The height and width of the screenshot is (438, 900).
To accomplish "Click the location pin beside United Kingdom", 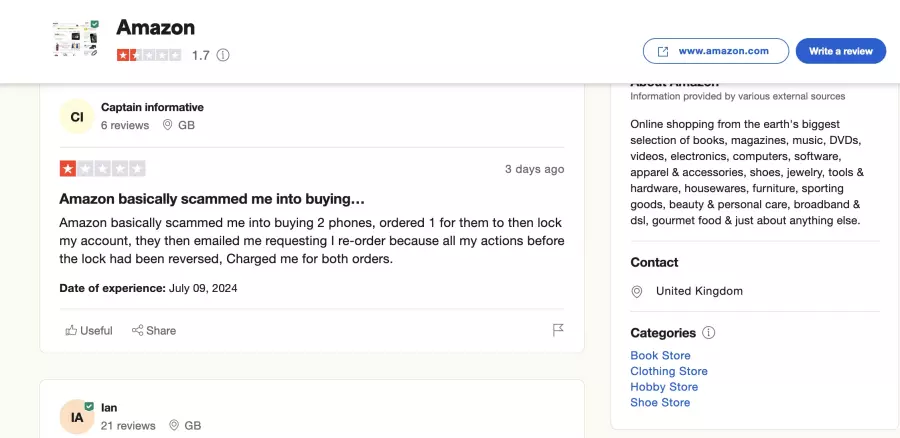I will pyautogui.click(x=637, y=291).
